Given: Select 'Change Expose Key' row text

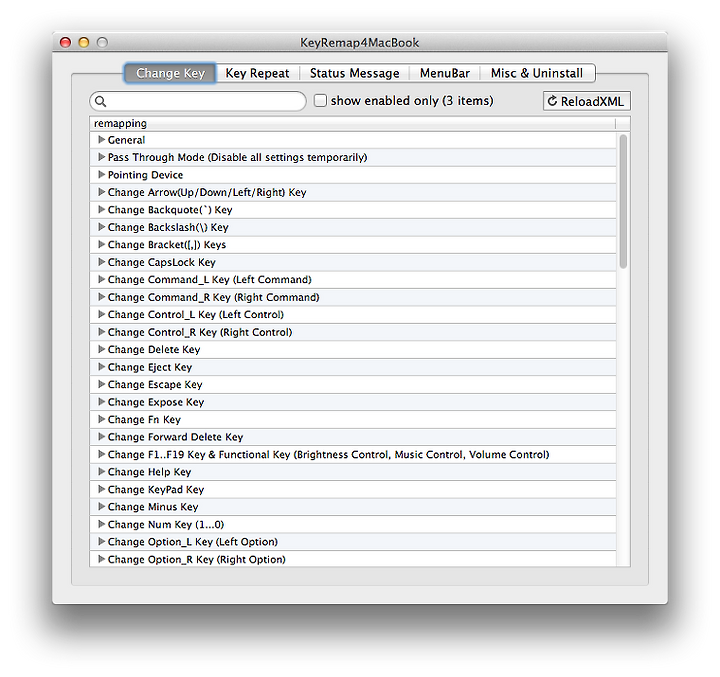Looking at the screenshot, I should tap(156, 402).
